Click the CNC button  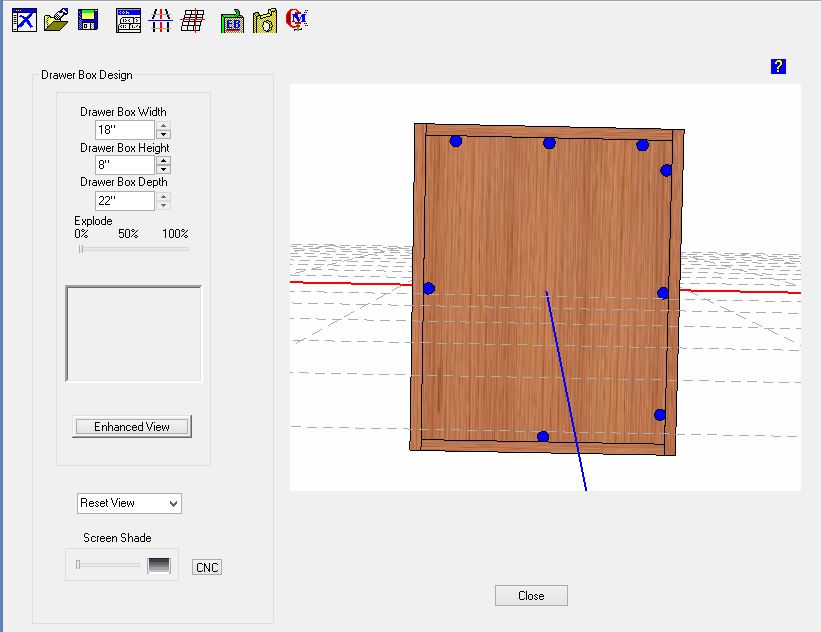click(x=207, y=568)
